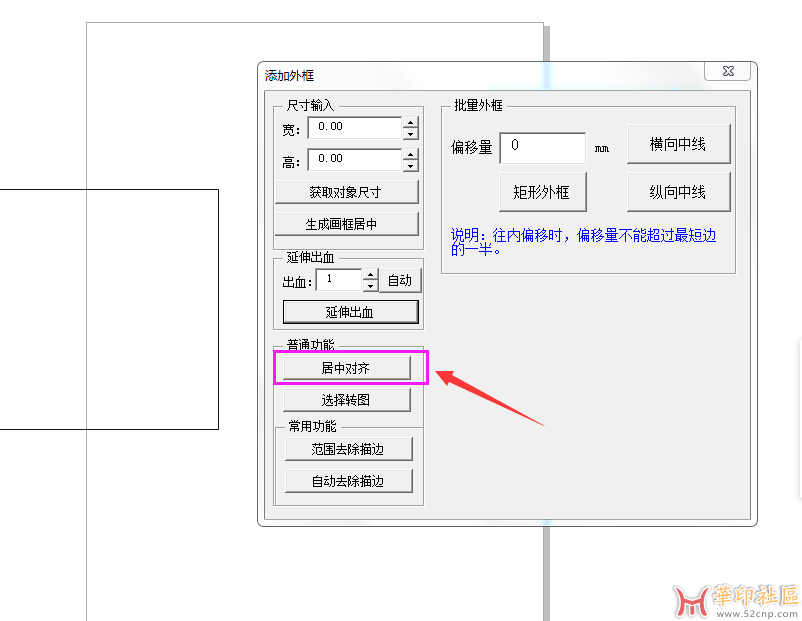Click the 居中对齐 button

(346, 368)
